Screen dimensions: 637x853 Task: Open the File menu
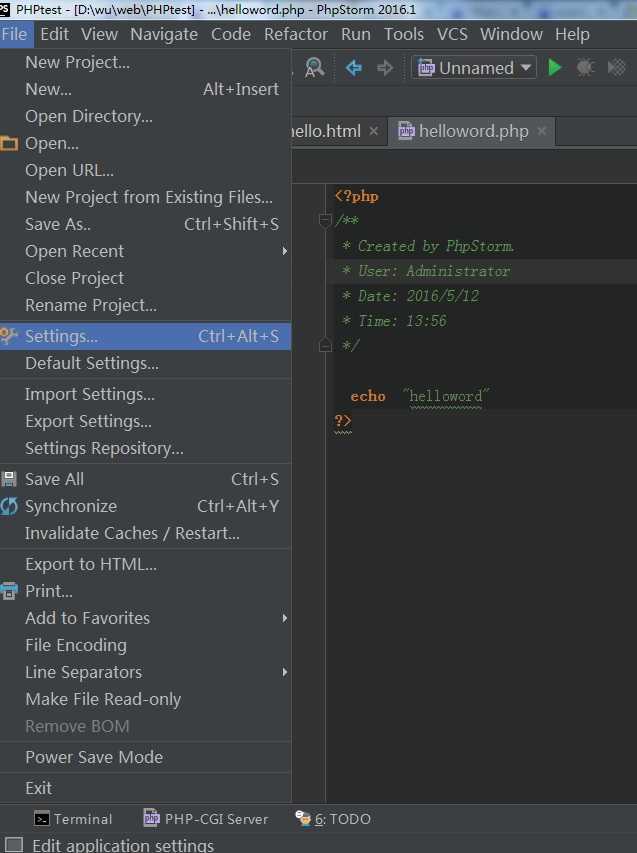click(15, 34)
